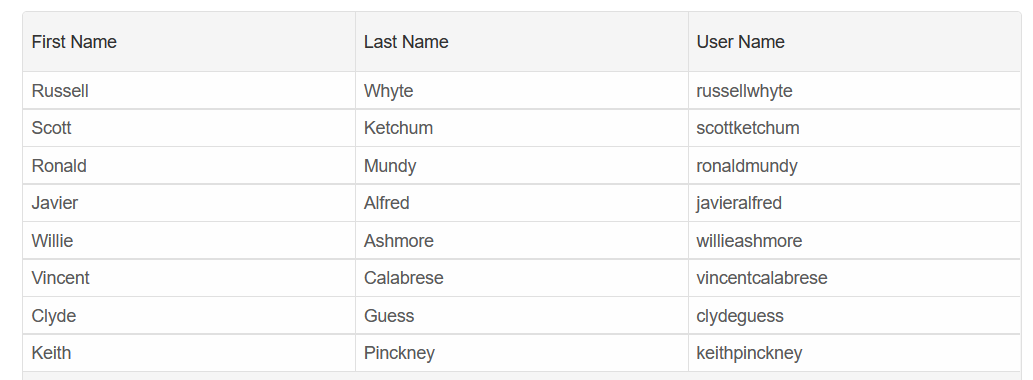Viewport: 1033px width, 380px height.
Task: Click the First Name column header
Action: click(189, 42)
